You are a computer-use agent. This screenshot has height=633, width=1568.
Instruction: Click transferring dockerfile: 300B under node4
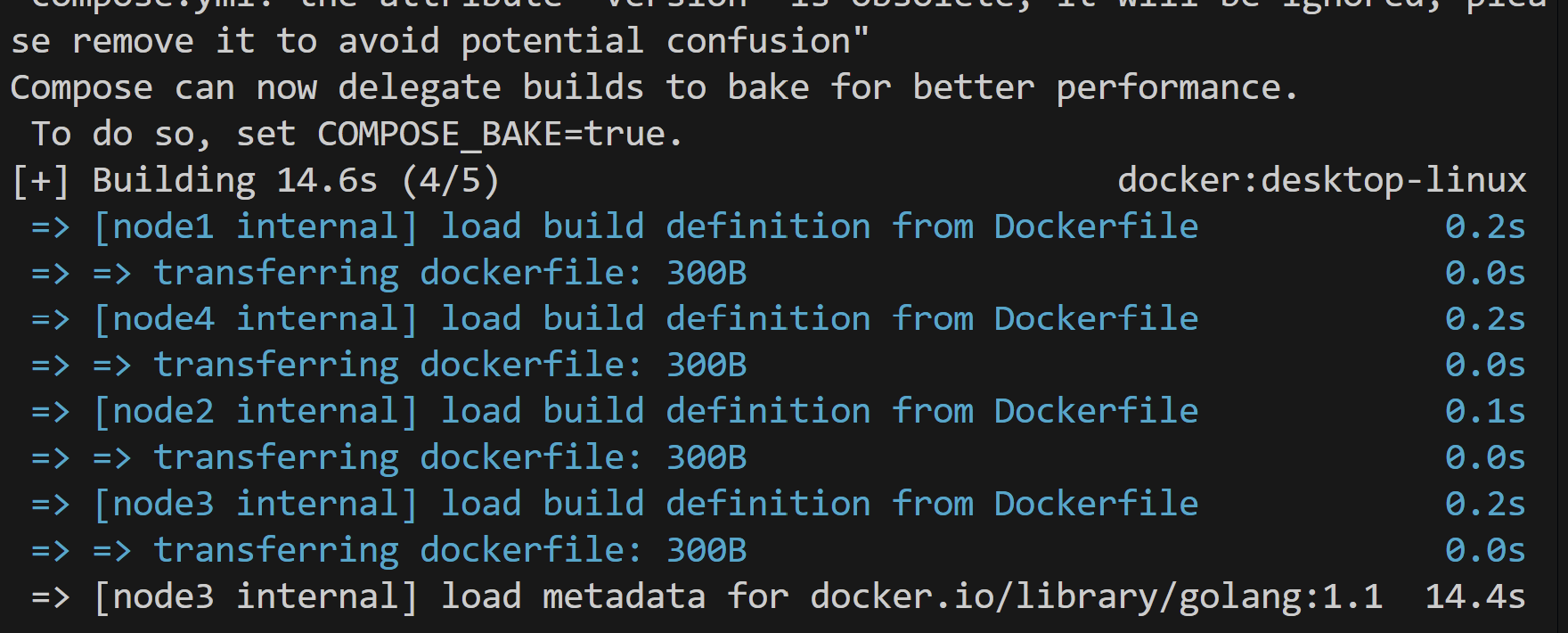point(451,366)
